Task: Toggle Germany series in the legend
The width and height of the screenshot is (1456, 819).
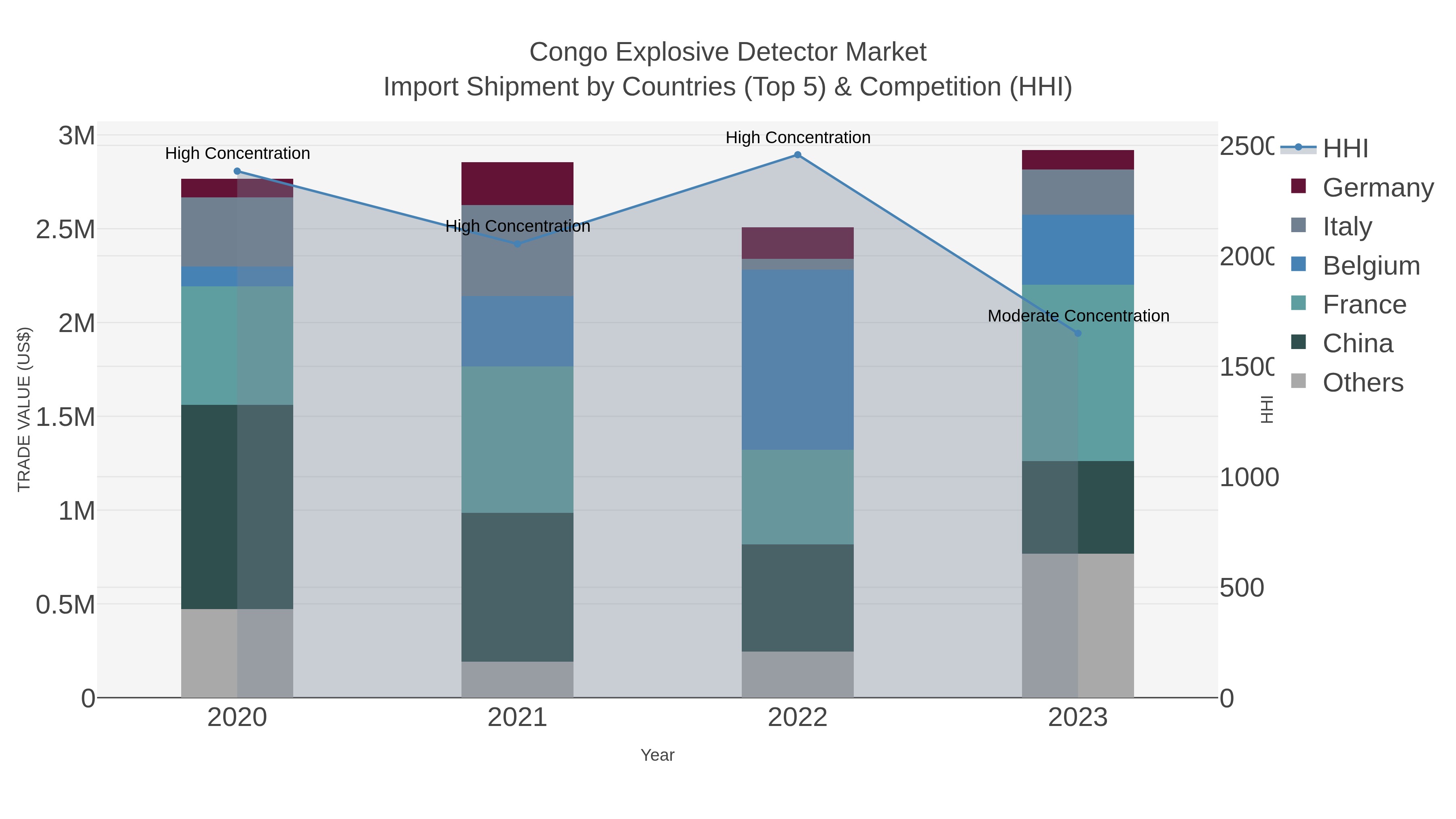Action: [1362, 187]
